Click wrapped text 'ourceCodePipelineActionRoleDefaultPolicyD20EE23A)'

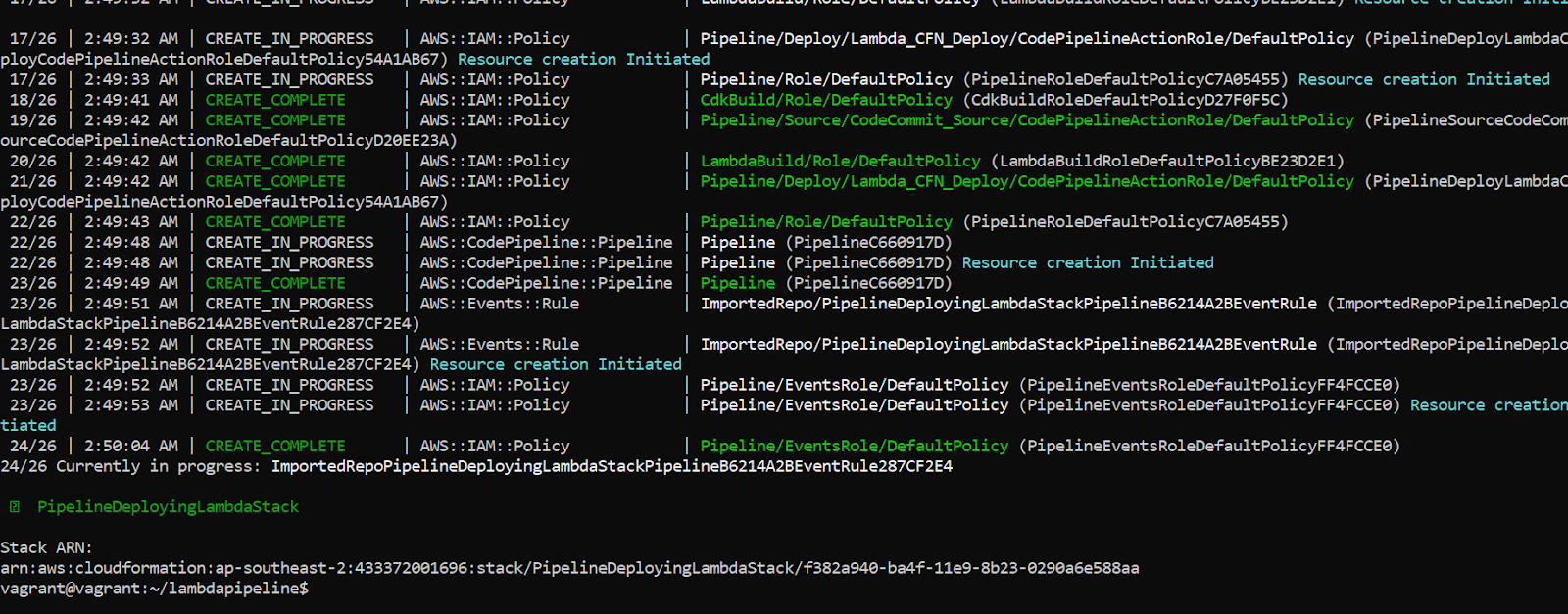pyautogui.click(x=228, y=140)
